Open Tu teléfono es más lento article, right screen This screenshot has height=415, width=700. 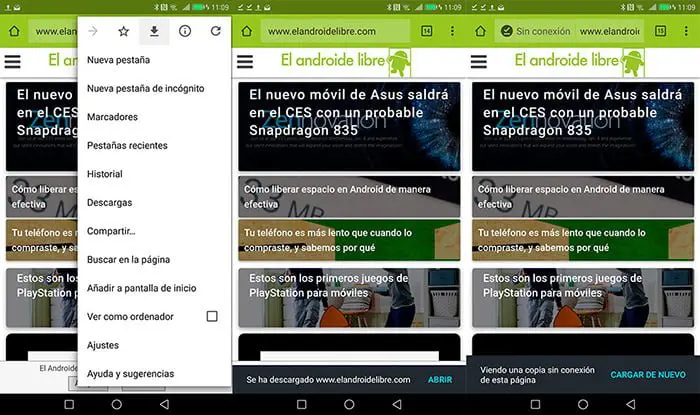coord(583,240)
